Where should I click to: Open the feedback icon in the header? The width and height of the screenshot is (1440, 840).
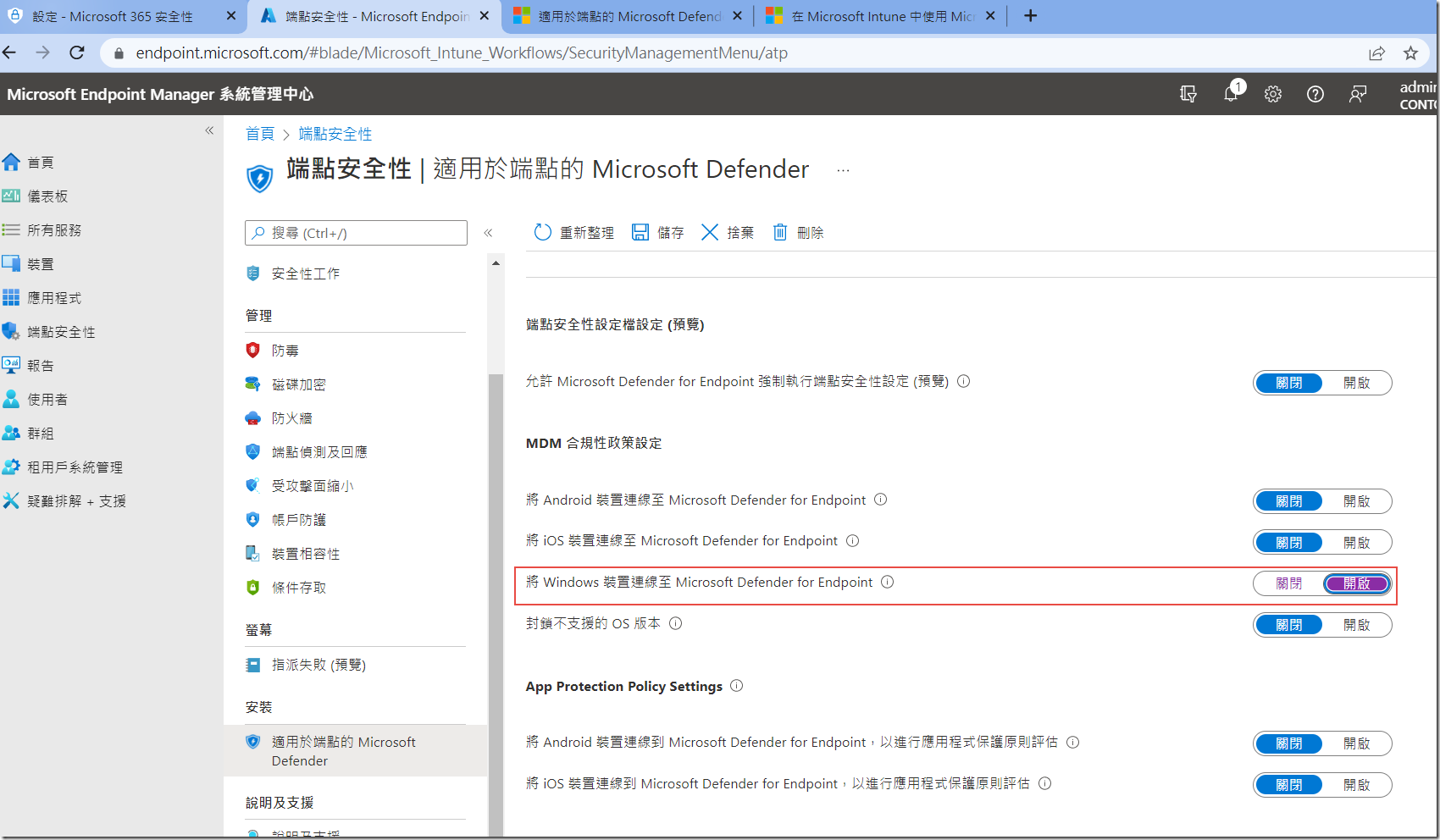point(1358,94)
